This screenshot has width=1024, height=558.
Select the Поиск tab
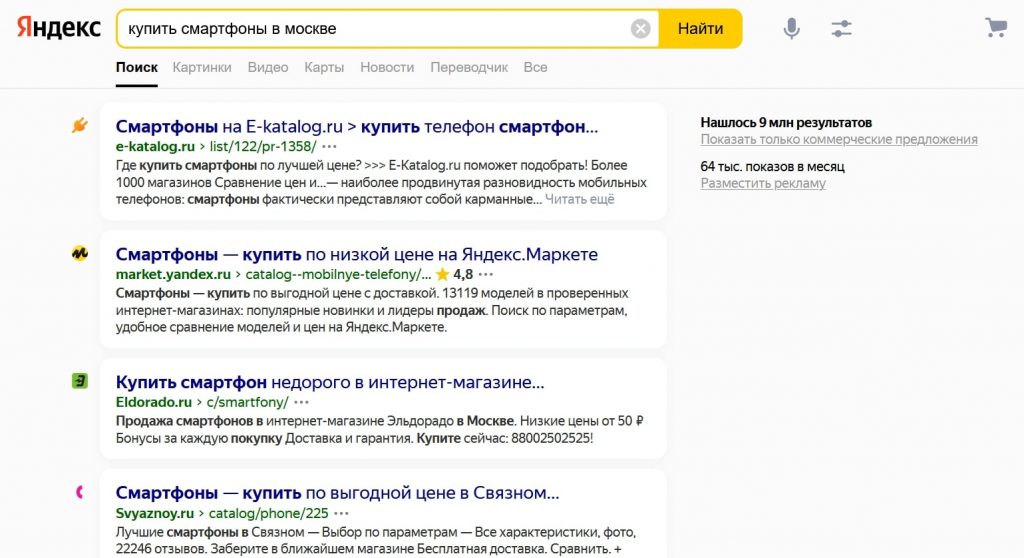click(x=136, y=67)
